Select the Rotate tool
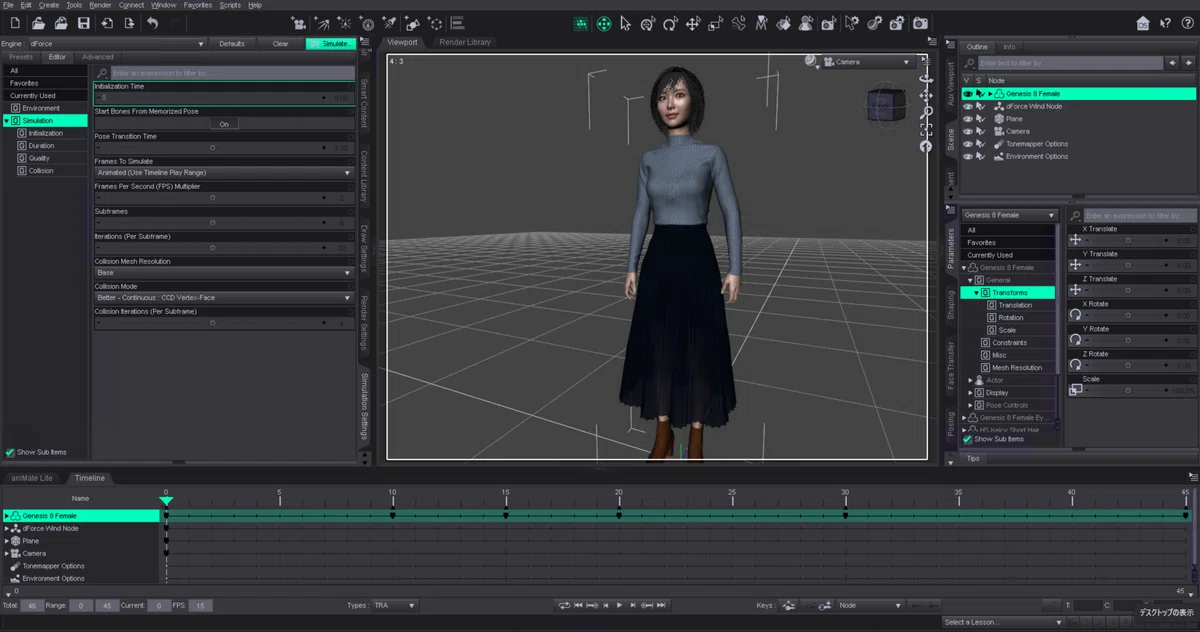 coord(670,23)
